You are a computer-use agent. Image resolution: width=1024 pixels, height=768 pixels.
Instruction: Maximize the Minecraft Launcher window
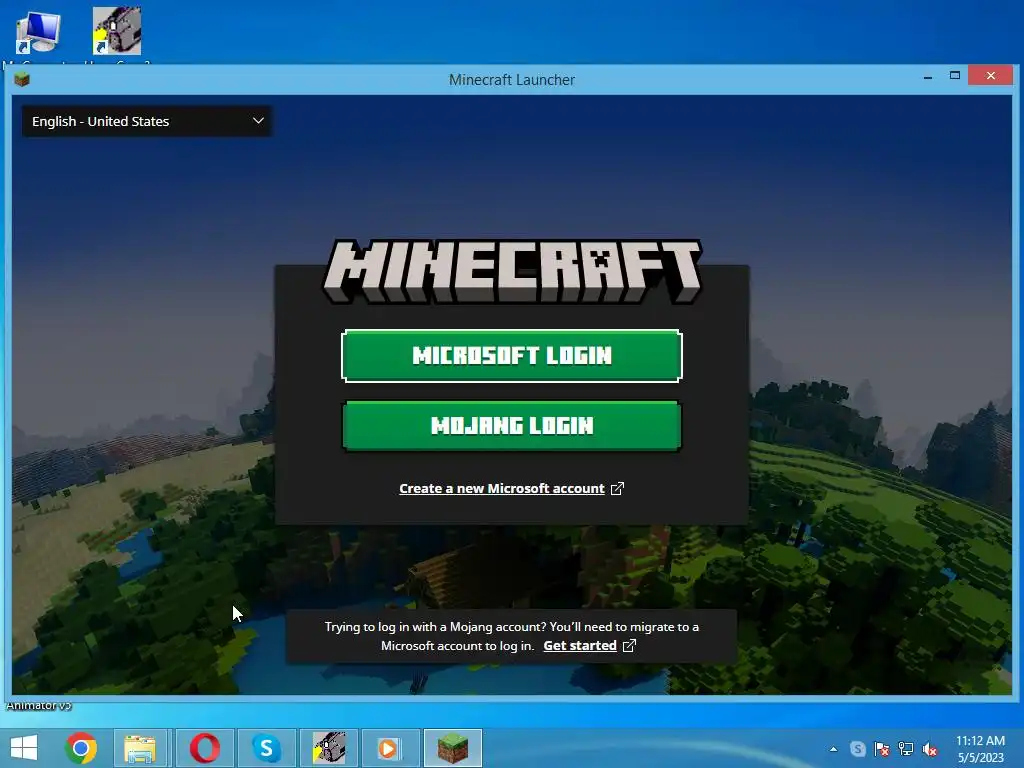click(955, 76)
